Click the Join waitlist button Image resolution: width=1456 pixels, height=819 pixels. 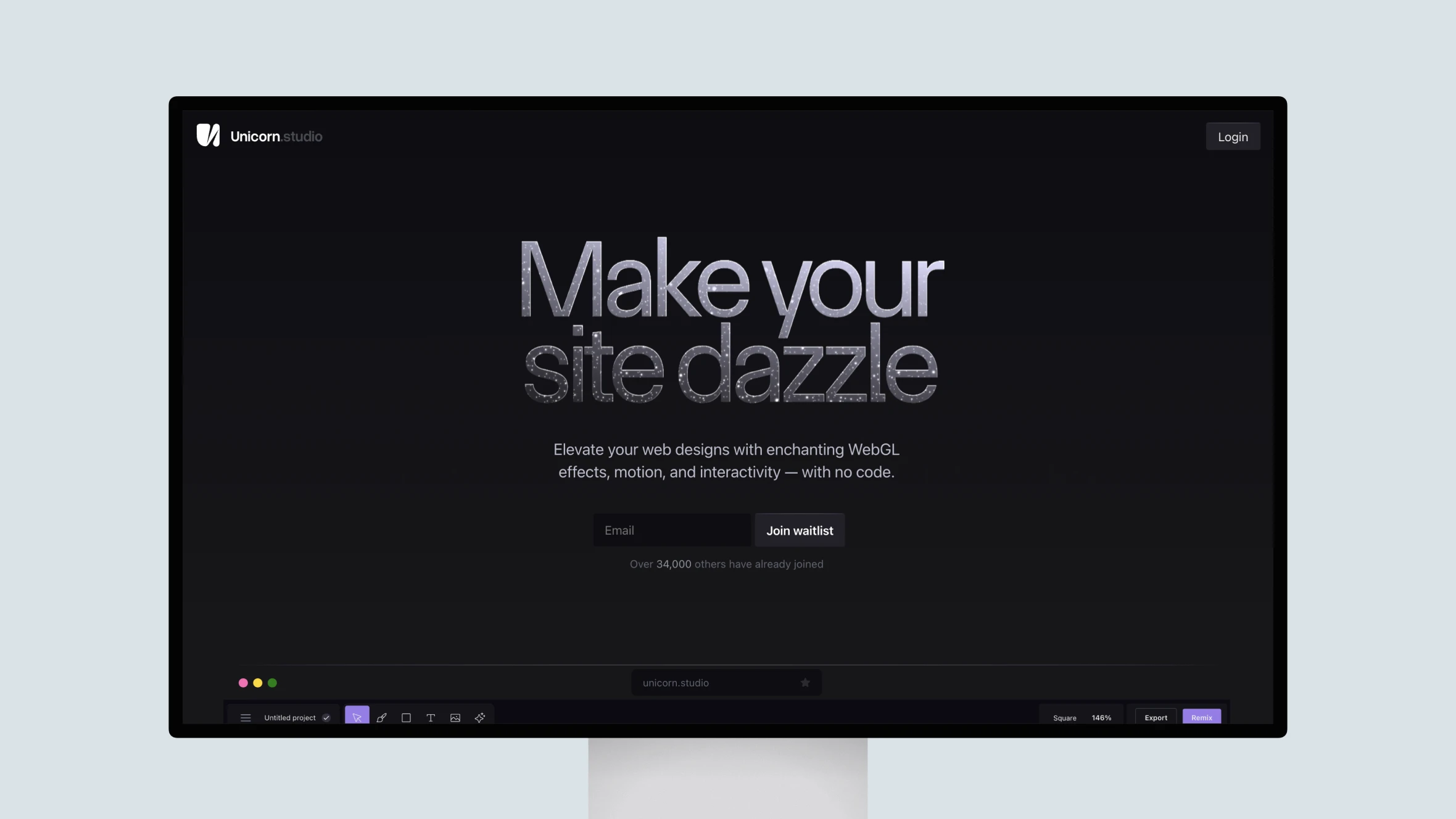click(x=800, y=530)
